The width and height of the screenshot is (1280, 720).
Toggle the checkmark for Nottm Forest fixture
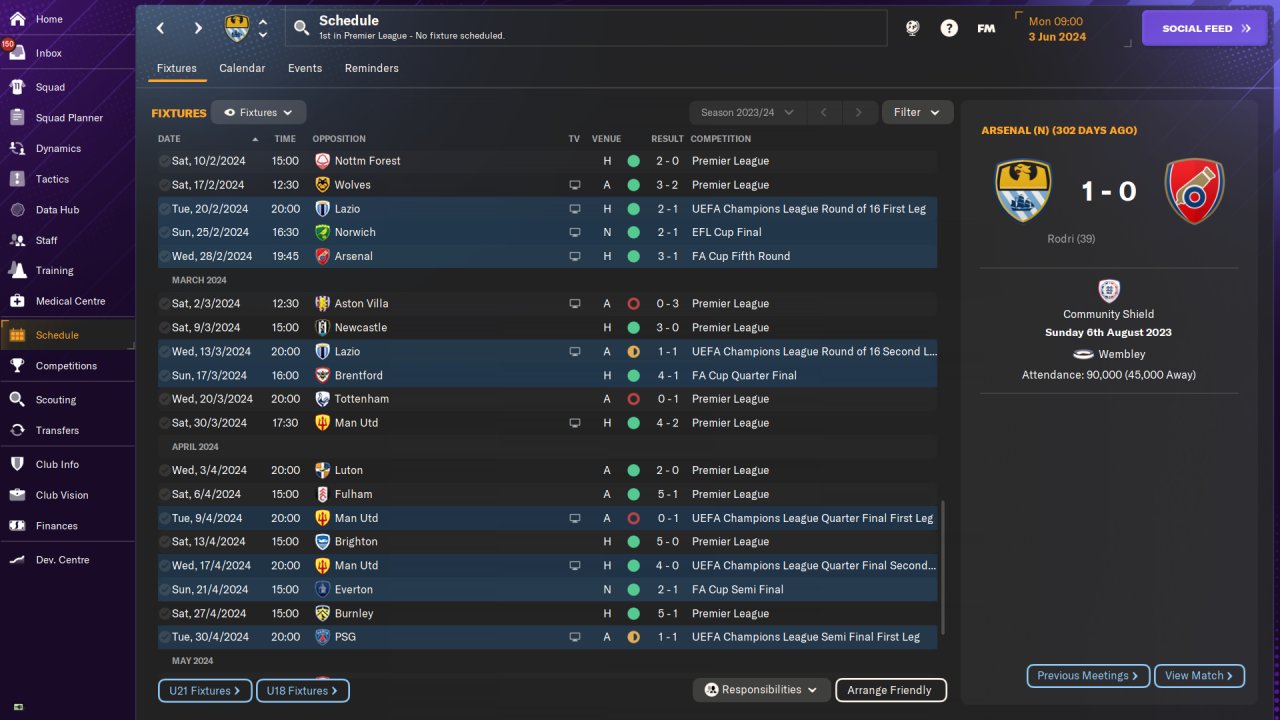click(x=164, y=161)
